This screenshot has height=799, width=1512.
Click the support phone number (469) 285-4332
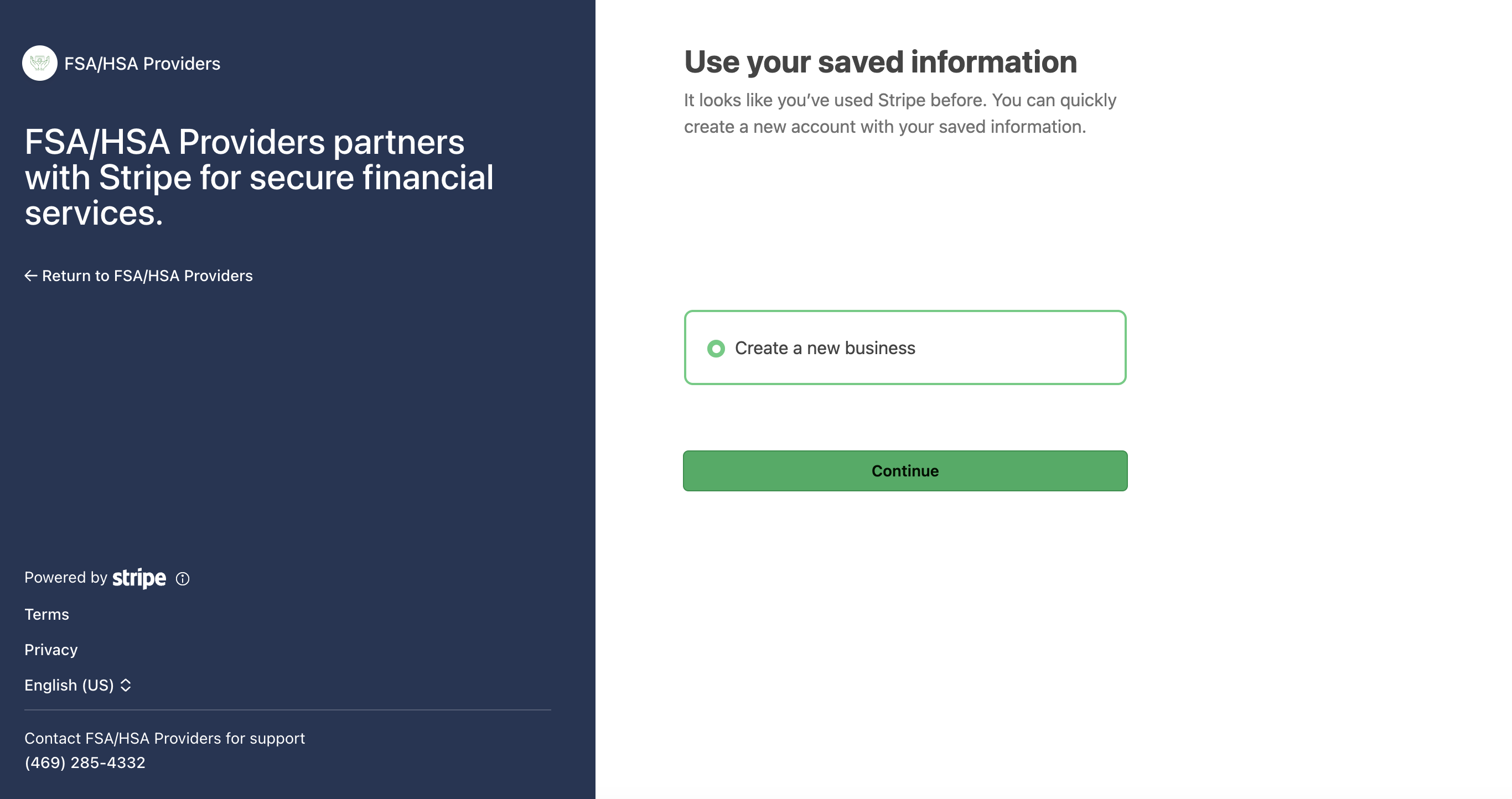click(85, 762)
